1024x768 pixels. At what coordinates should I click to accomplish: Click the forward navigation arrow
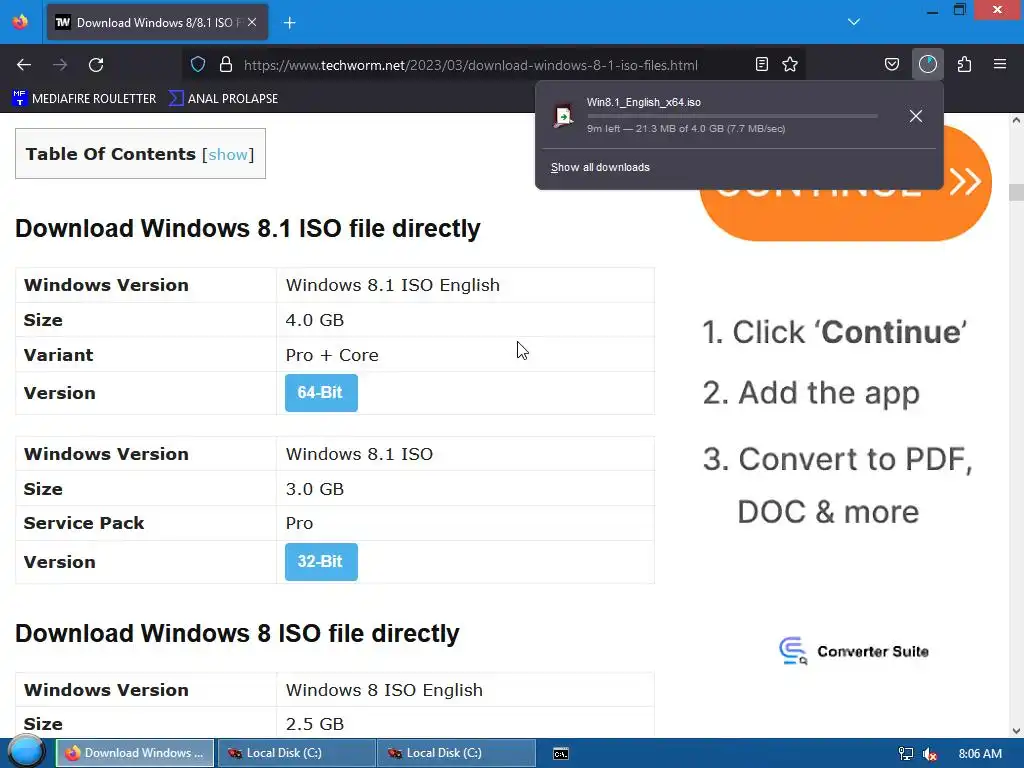[60, 65]
